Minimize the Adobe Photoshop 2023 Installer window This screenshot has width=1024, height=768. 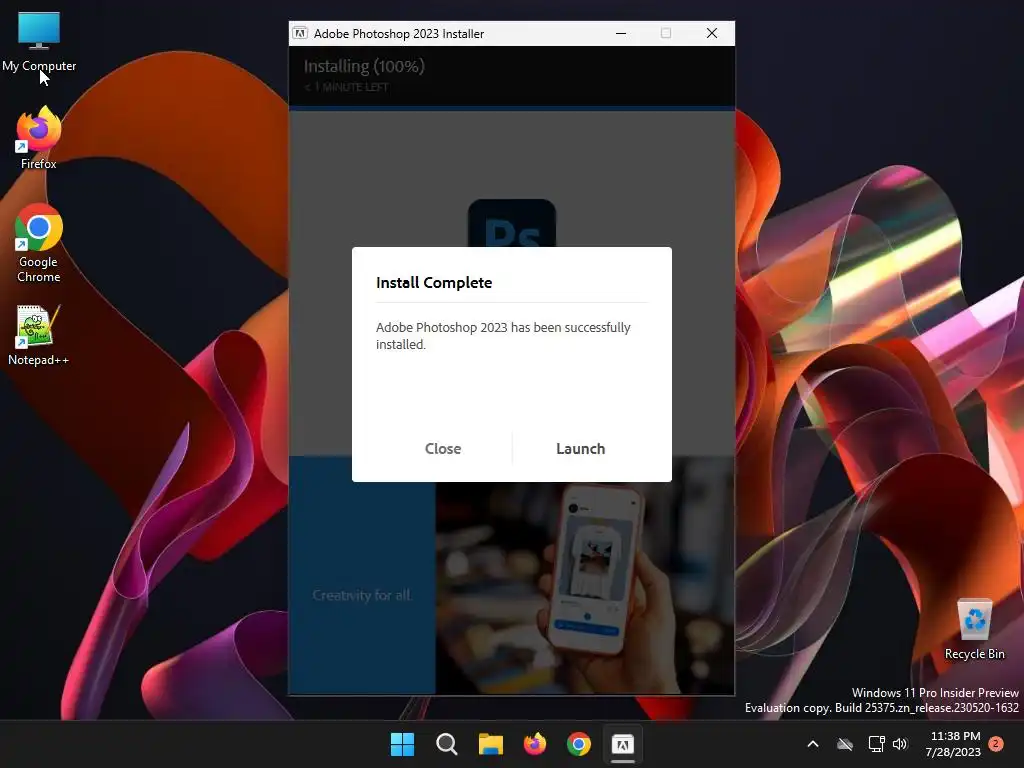621,33
